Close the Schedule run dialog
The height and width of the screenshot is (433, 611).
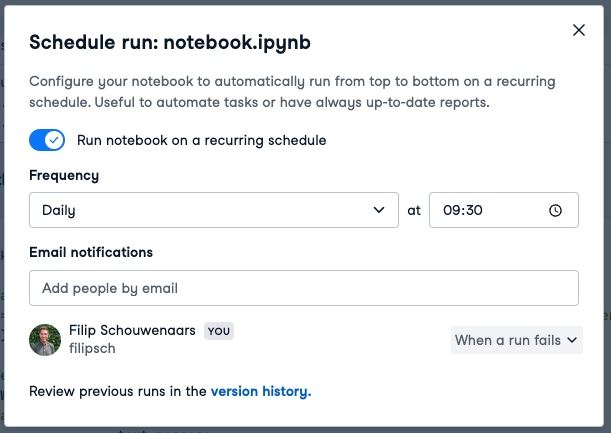tap(579, 30)
